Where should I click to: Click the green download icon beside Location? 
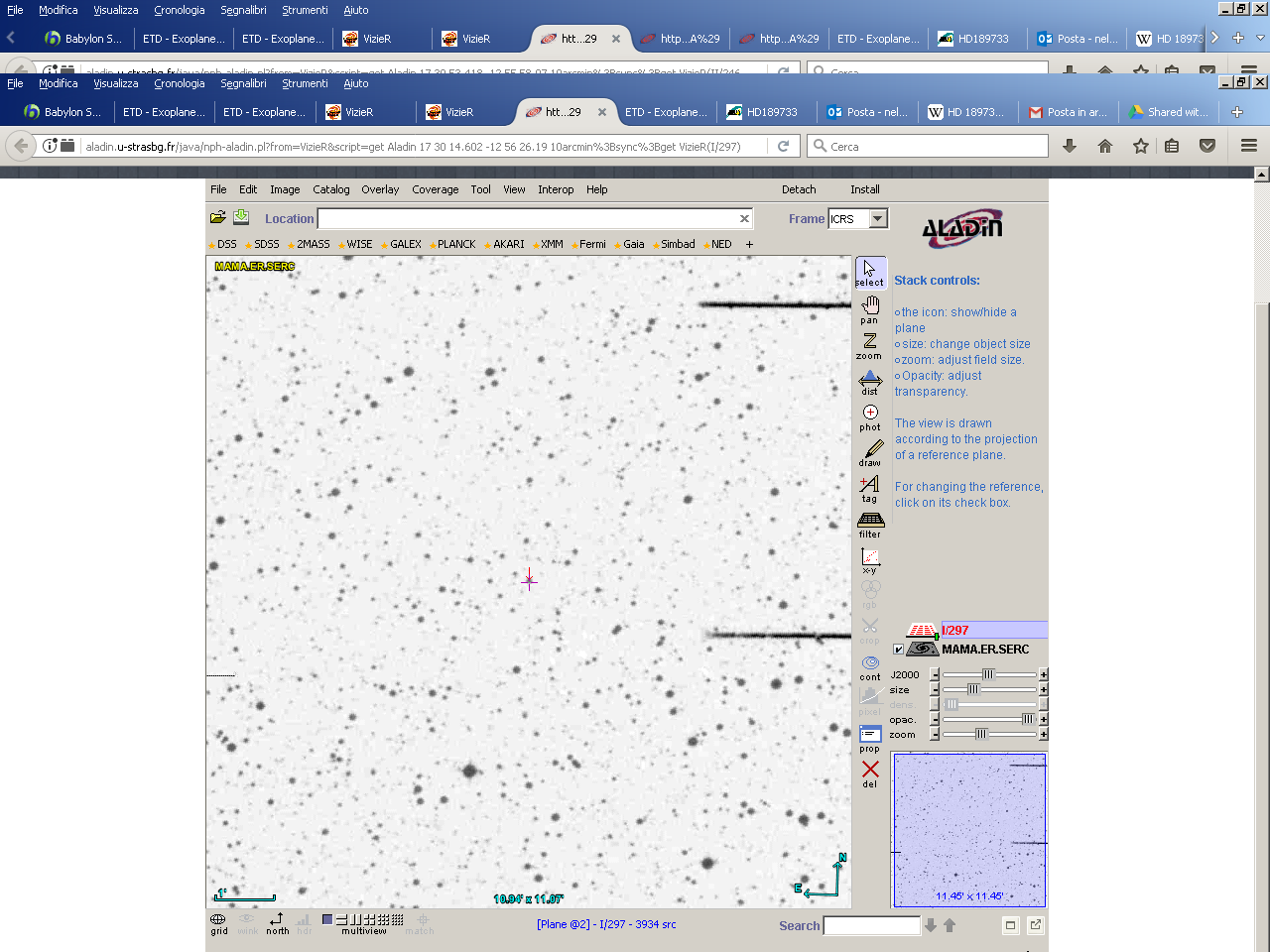click(241, 217)
